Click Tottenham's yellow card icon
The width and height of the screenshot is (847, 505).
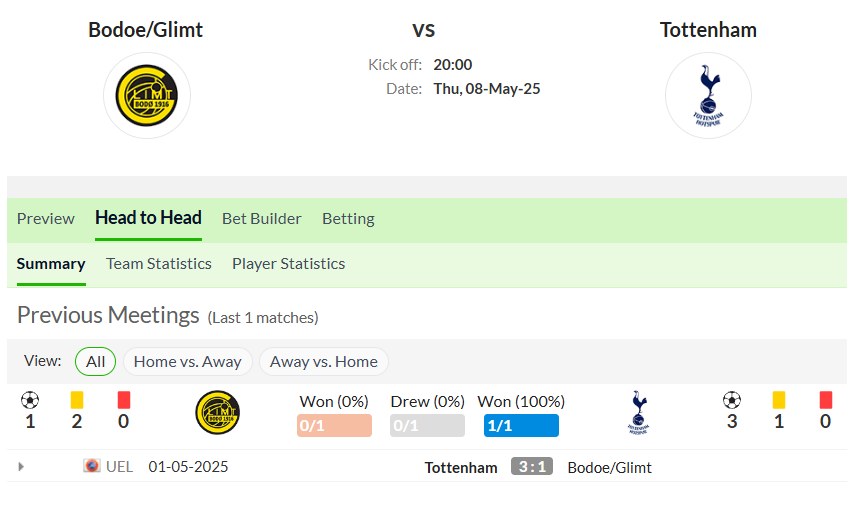click(778, 400)
